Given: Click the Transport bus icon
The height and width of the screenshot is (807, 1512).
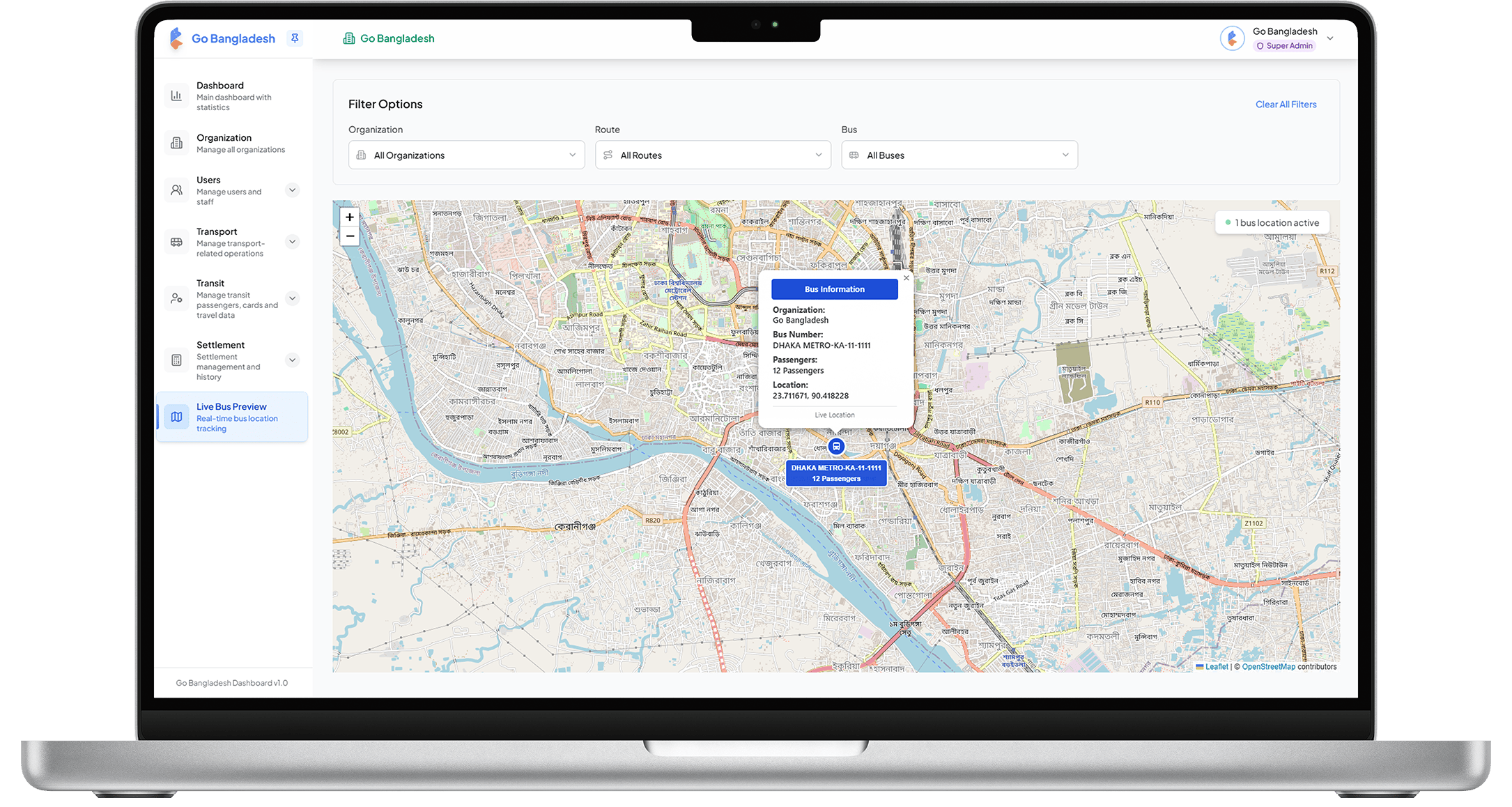Looking at the screenshot, I should [177, 242].
